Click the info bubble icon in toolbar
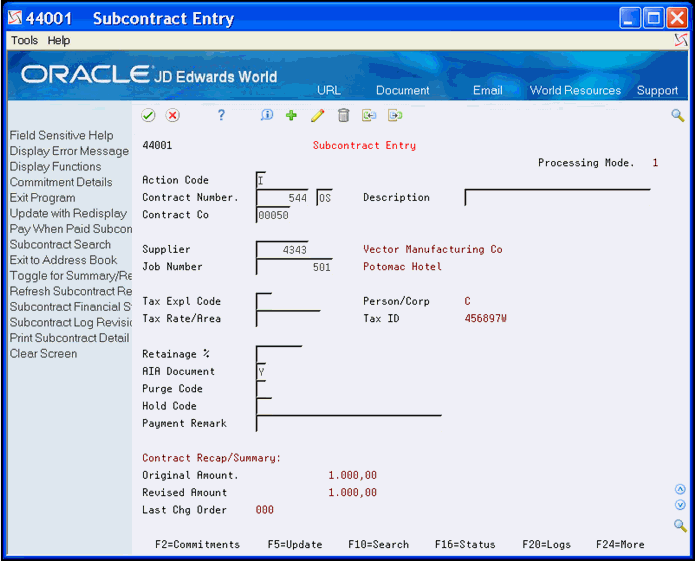This screenshot has height=561, width=695. click(266, 115)
